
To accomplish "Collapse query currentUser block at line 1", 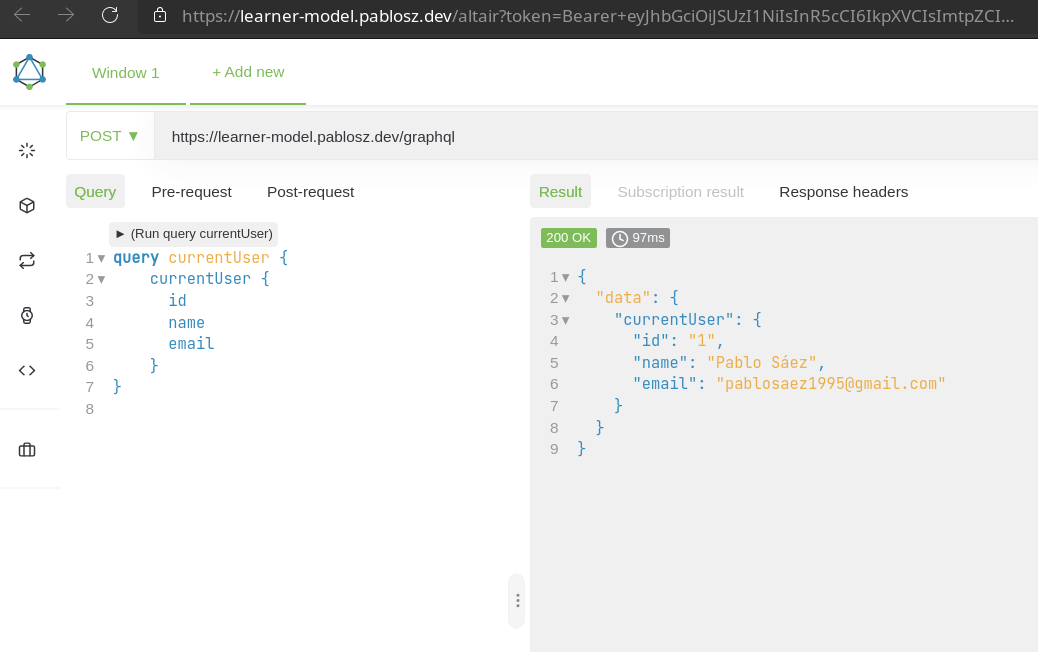I will pos(101,258).
